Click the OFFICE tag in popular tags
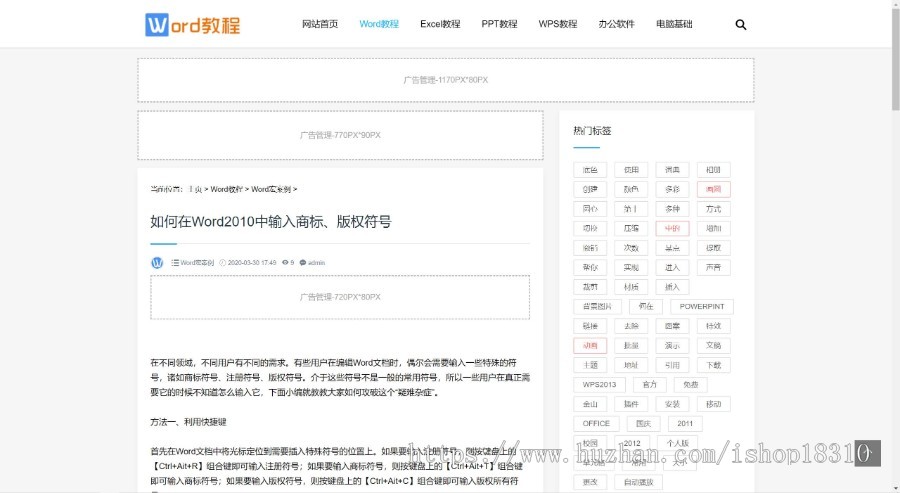Image resolution: width=900 pixels, height=493 pixels. 596,423
